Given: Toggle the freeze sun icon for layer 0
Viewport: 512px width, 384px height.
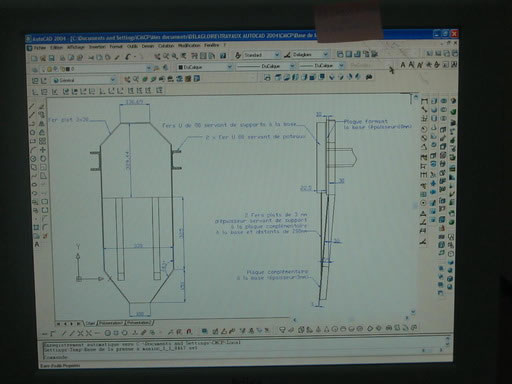Looking at the screenshot, I should tap(49, 69).
